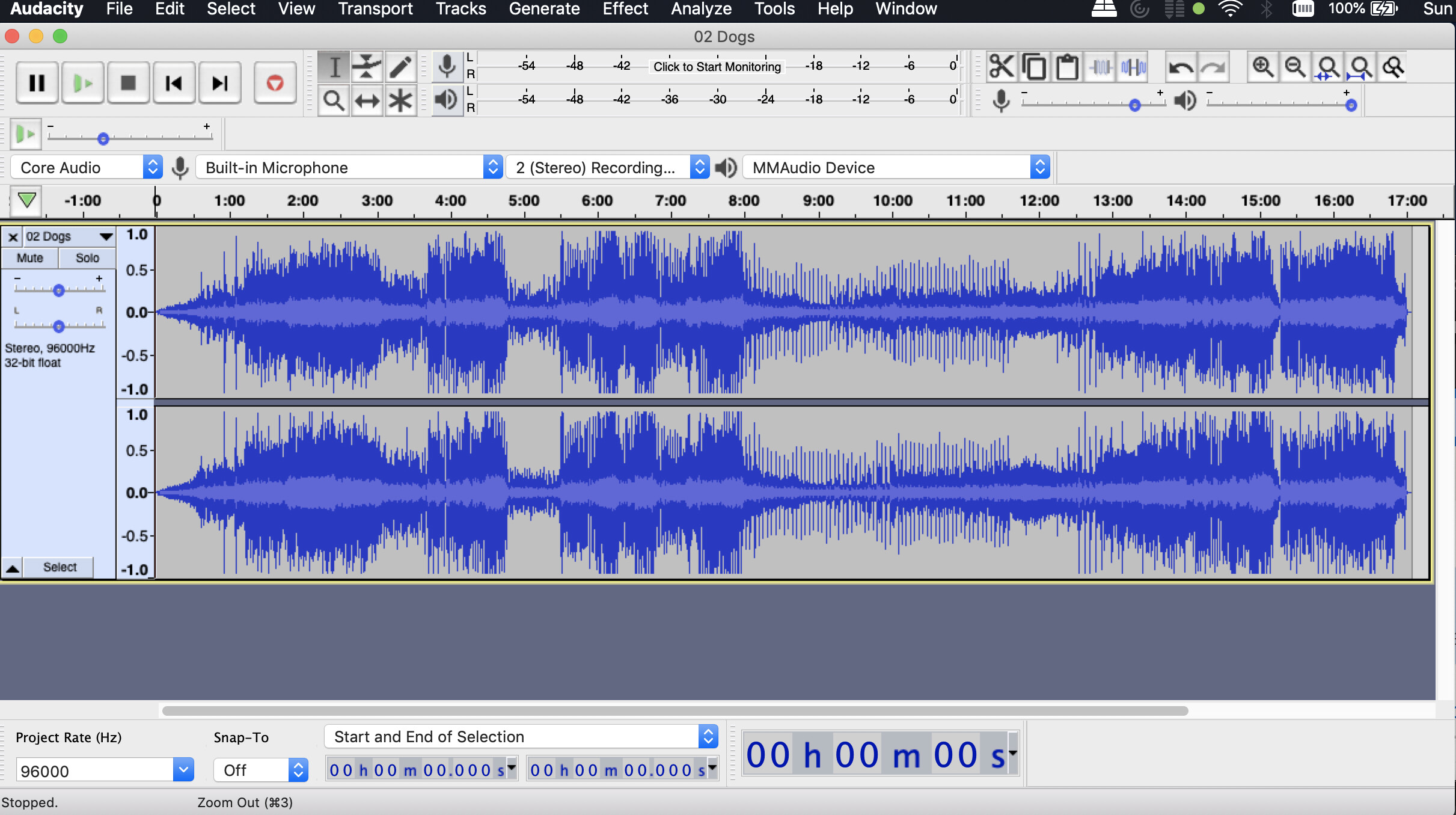This screenshot has width=1456, height=815.
Task: Click to Start Monitoring in recording meter
Action: [x=717, y=66]
